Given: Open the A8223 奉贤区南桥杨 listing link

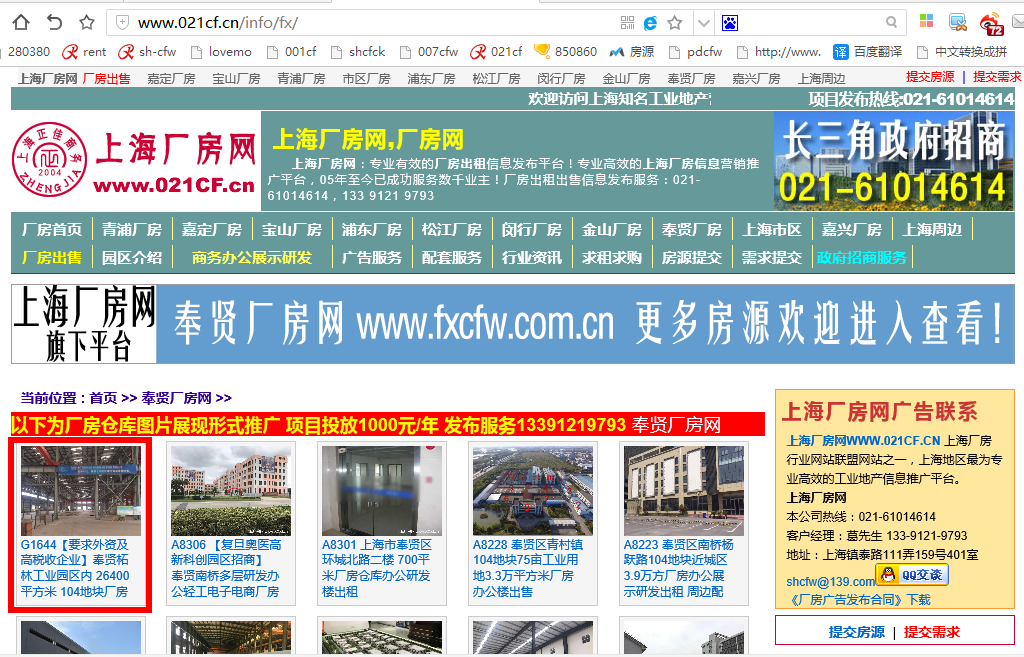Looking at the screenshot, I should pyautogui.click(x=679, y=568).
